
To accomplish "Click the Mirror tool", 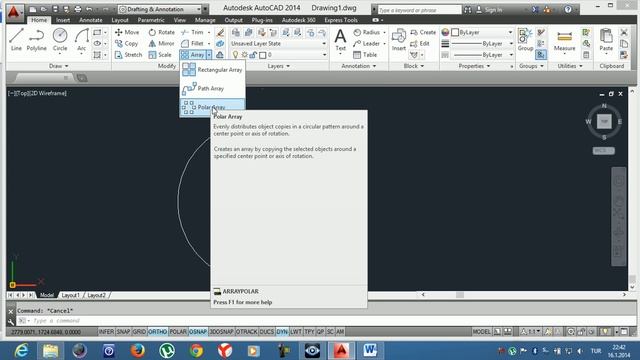I will 162,43.
